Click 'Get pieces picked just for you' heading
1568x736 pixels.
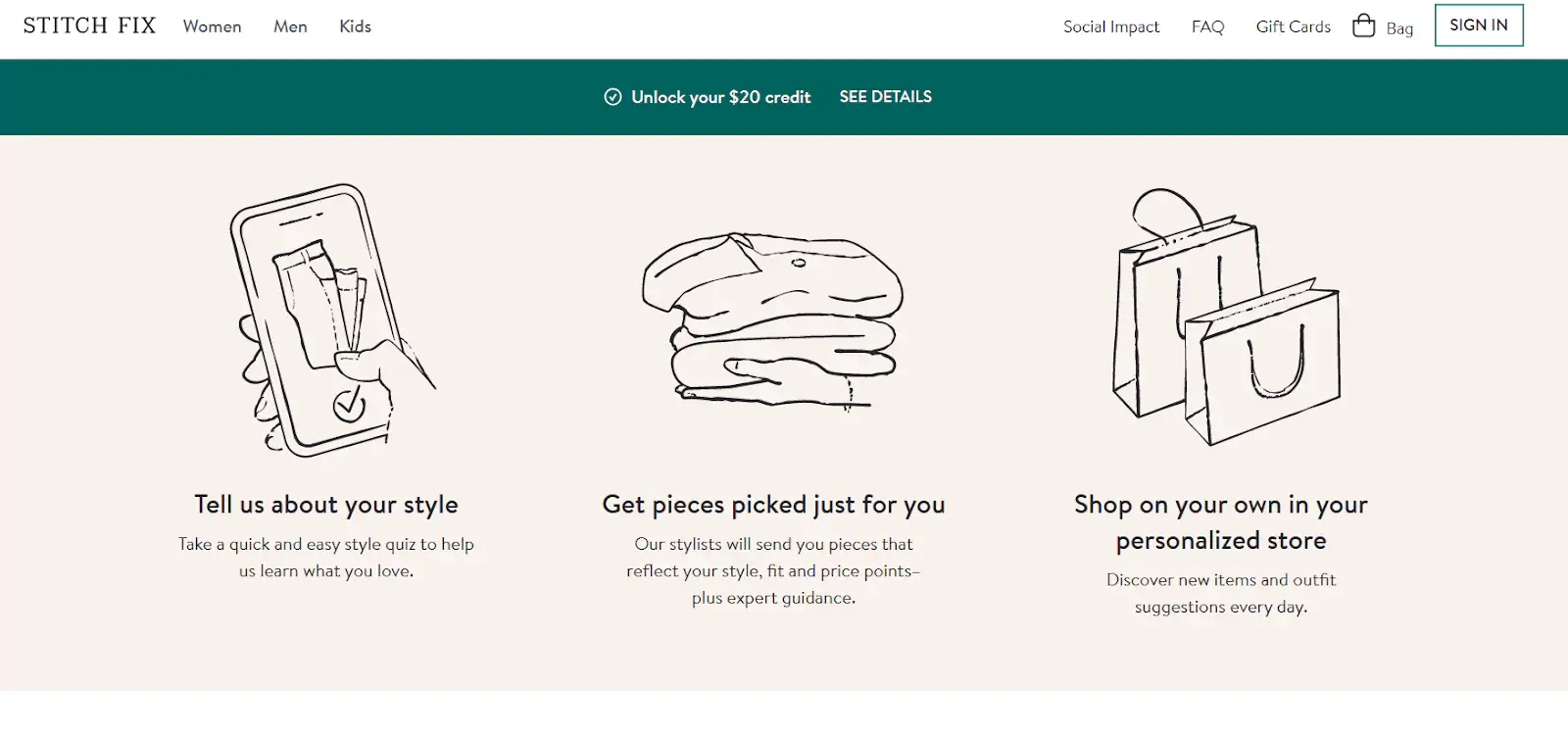(x=773, y=505)
